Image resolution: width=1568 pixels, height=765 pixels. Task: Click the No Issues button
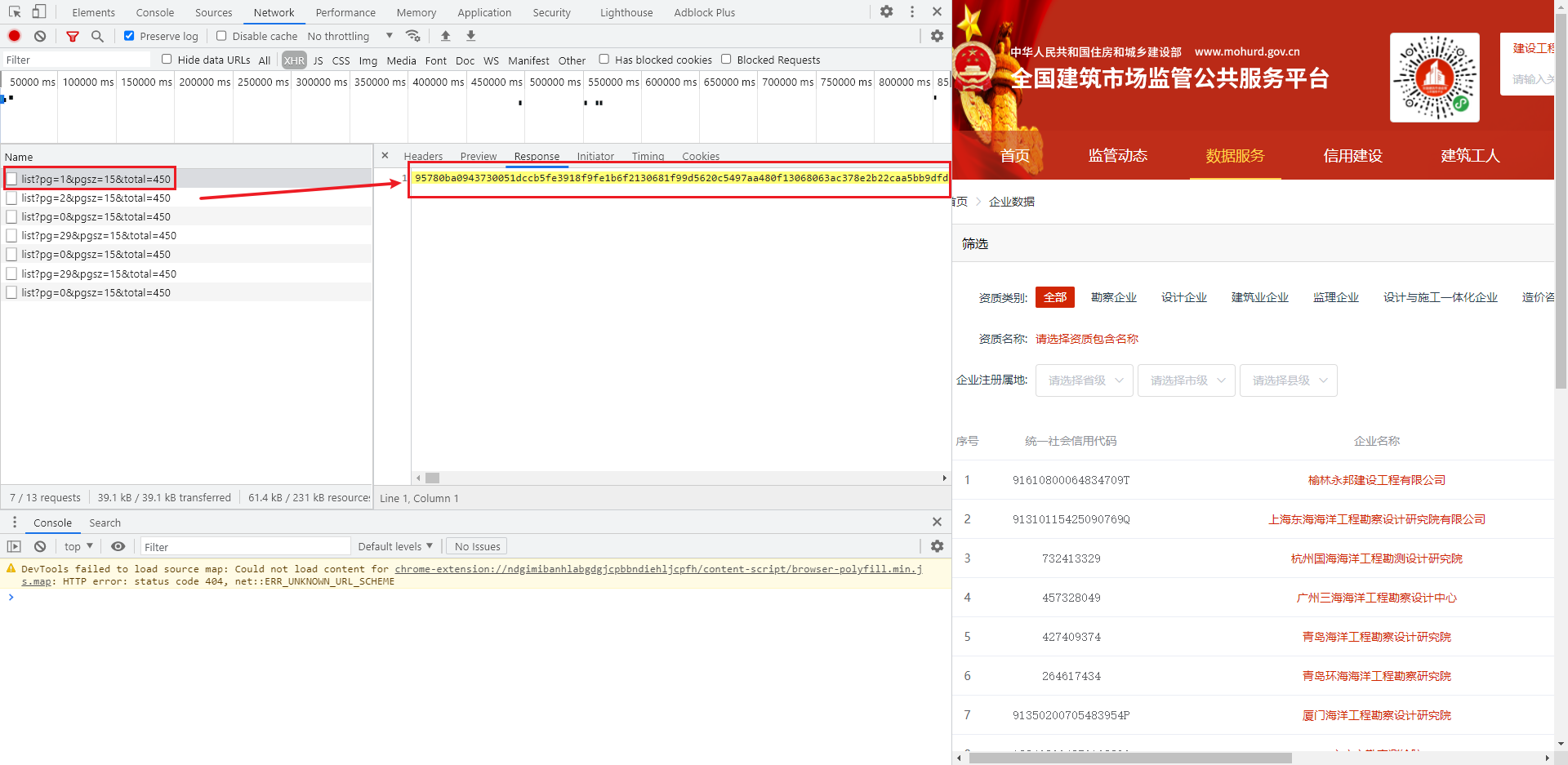[478, 546]
